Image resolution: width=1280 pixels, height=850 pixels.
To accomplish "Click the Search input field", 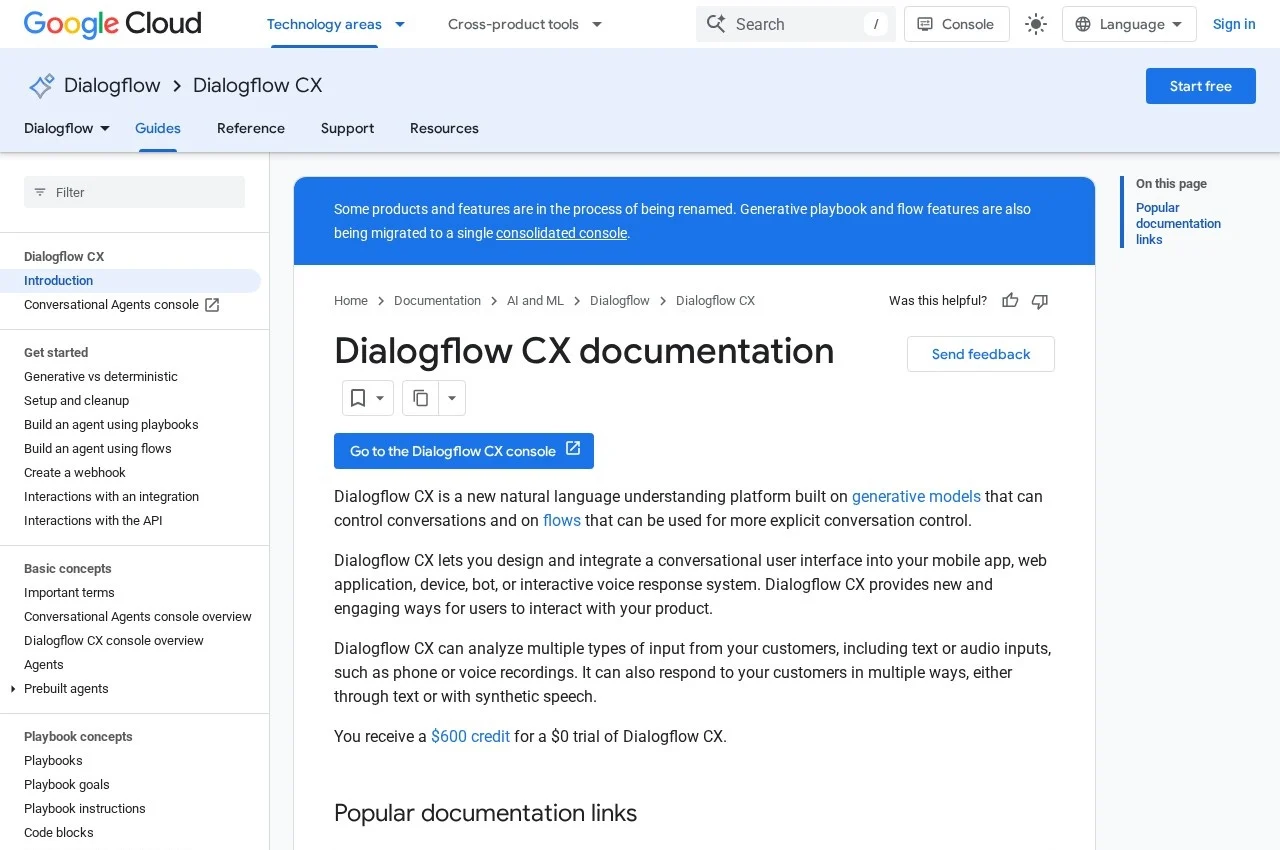I will 796,24.
